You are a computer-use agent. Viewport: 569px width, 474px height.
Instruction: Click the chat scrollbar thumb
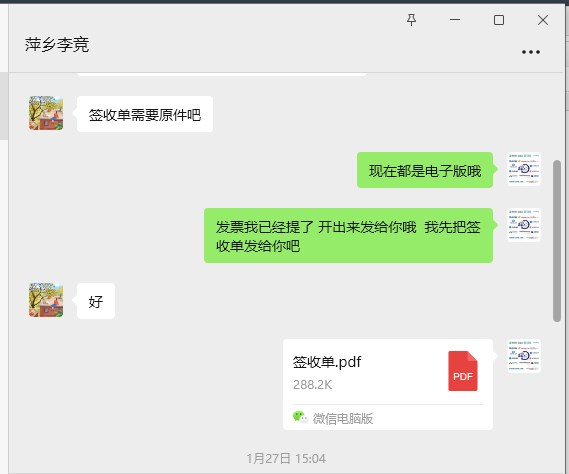point(557,241)
